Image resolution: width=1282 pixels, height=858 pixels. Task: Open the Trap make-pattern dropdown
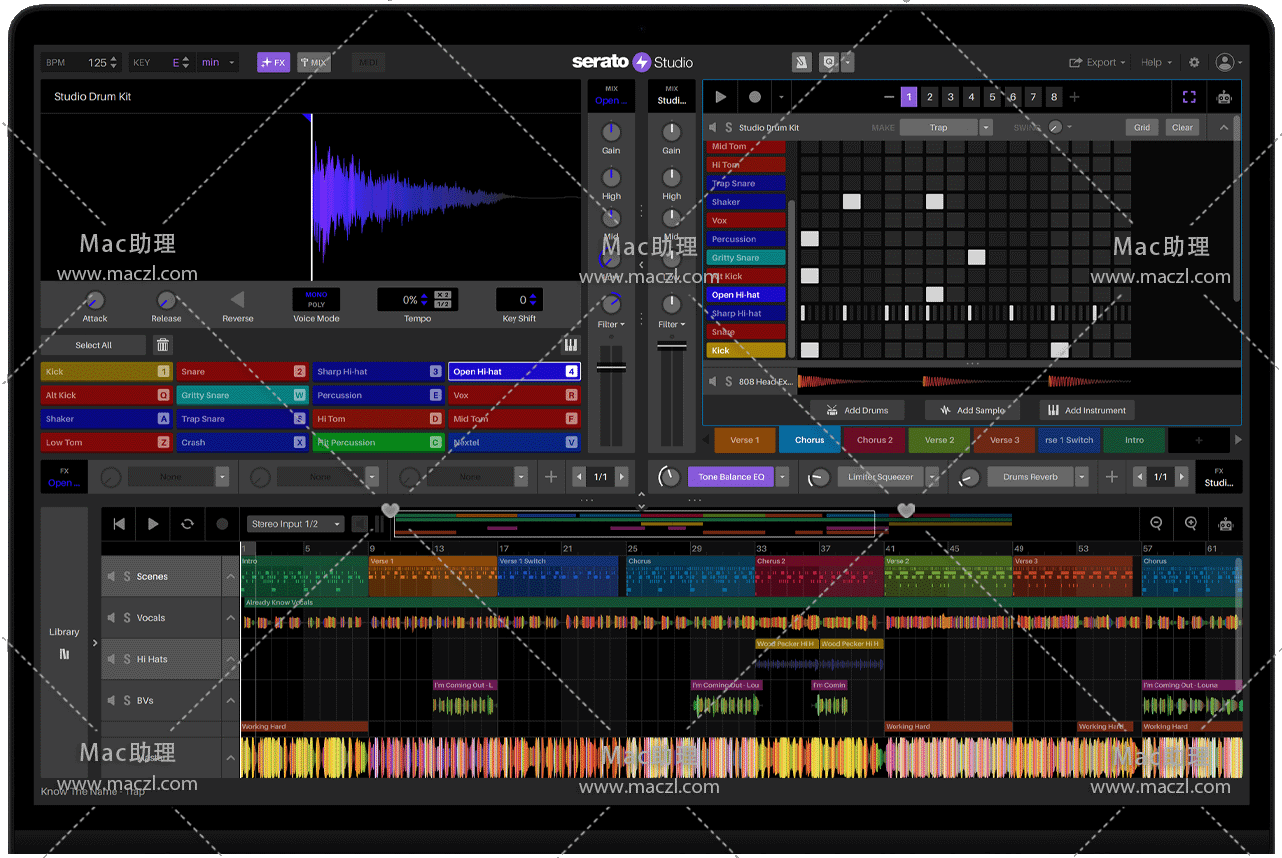coord(986,128)
